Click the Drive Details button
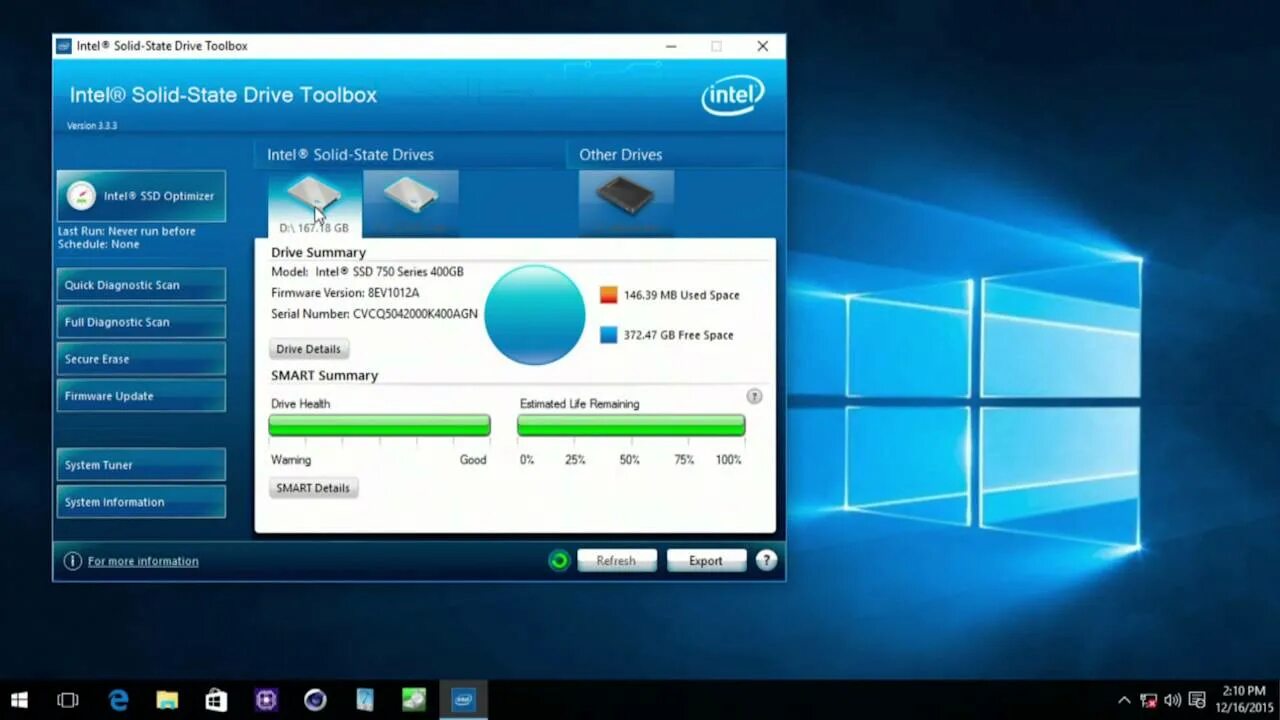 pos(309,349)
